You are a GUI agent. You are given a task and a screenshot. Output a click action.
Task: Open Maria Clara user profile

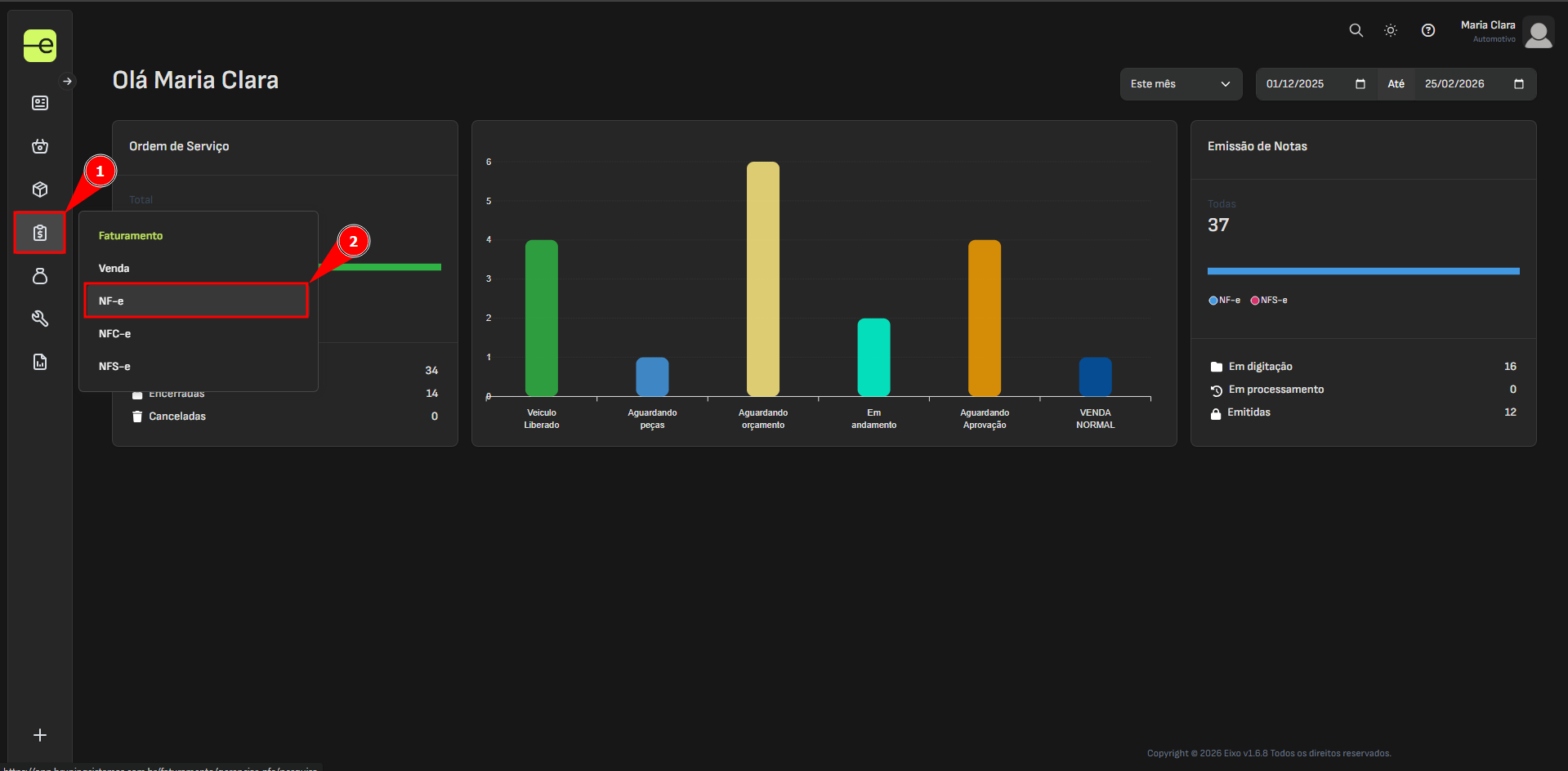coord(1538,33)
